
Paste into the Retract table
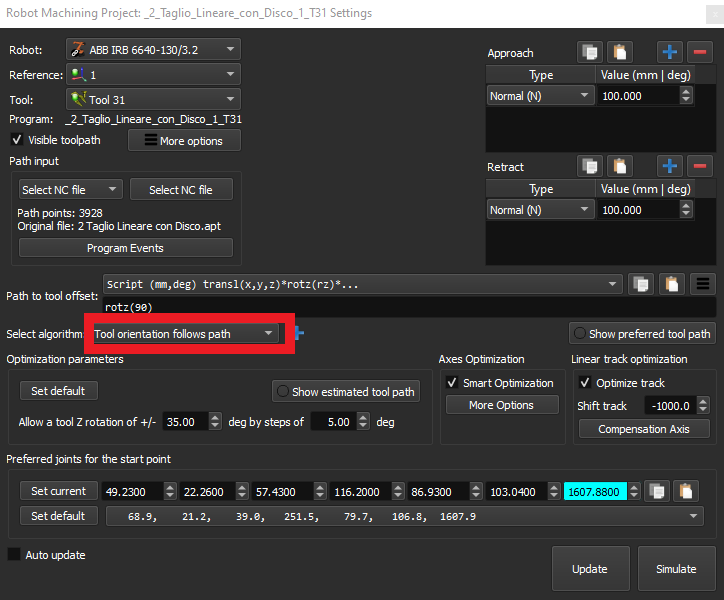[x=621, y=167]
